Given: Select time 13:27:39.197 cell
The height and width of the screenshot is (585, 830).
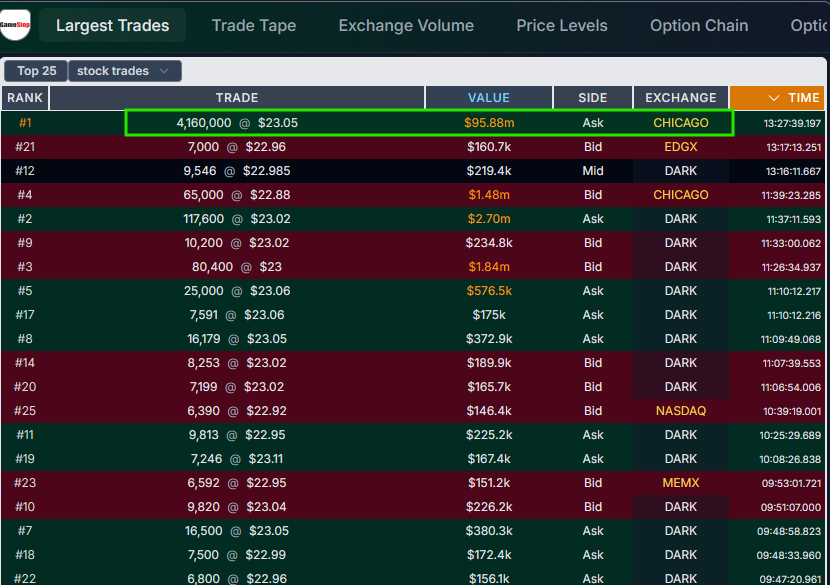Looking at the screenshot, I should point(792,123).
